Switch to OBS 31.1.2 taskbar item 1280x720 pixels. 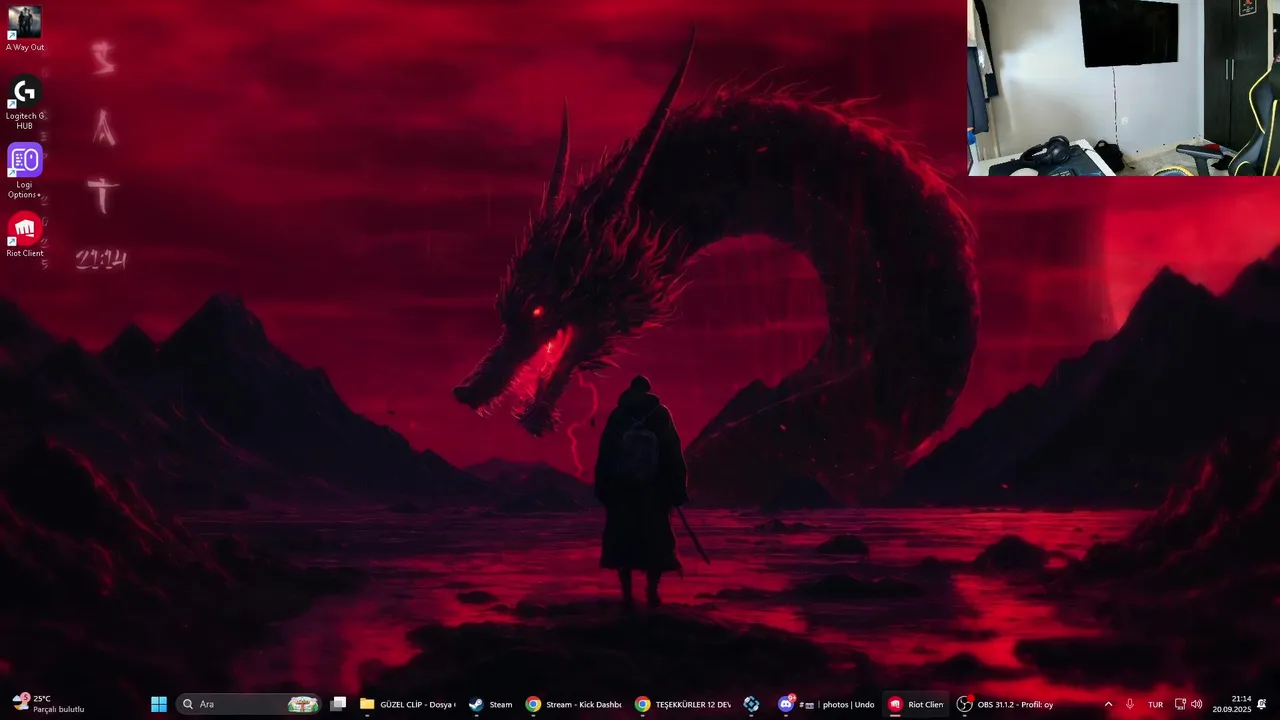pyautogui.click(x=1005, y=704)
